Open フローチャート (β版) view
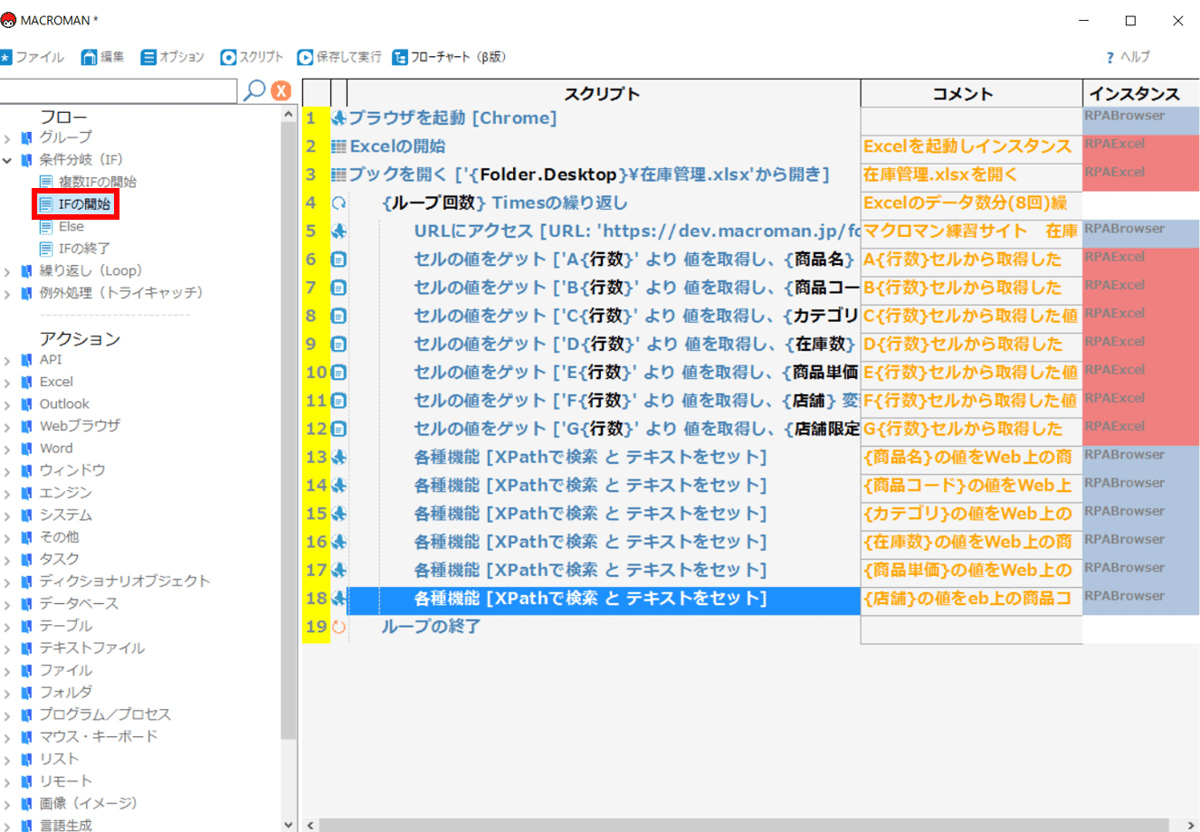 tap(449, 57)
